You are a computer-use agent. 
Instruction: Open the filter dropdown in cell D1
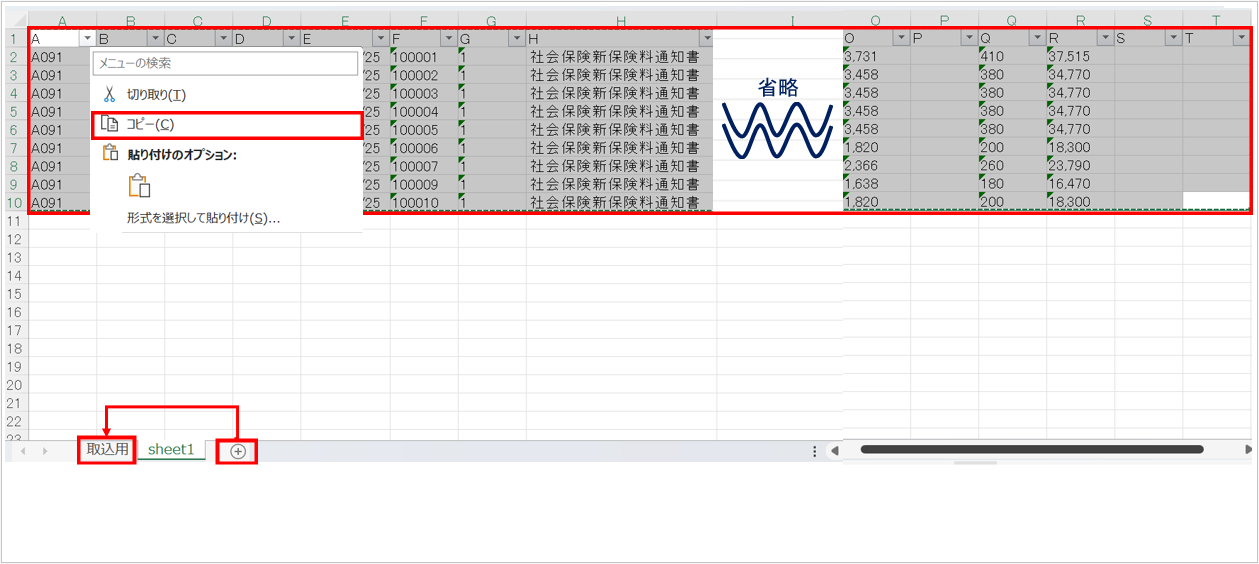(x=290, y=38)
